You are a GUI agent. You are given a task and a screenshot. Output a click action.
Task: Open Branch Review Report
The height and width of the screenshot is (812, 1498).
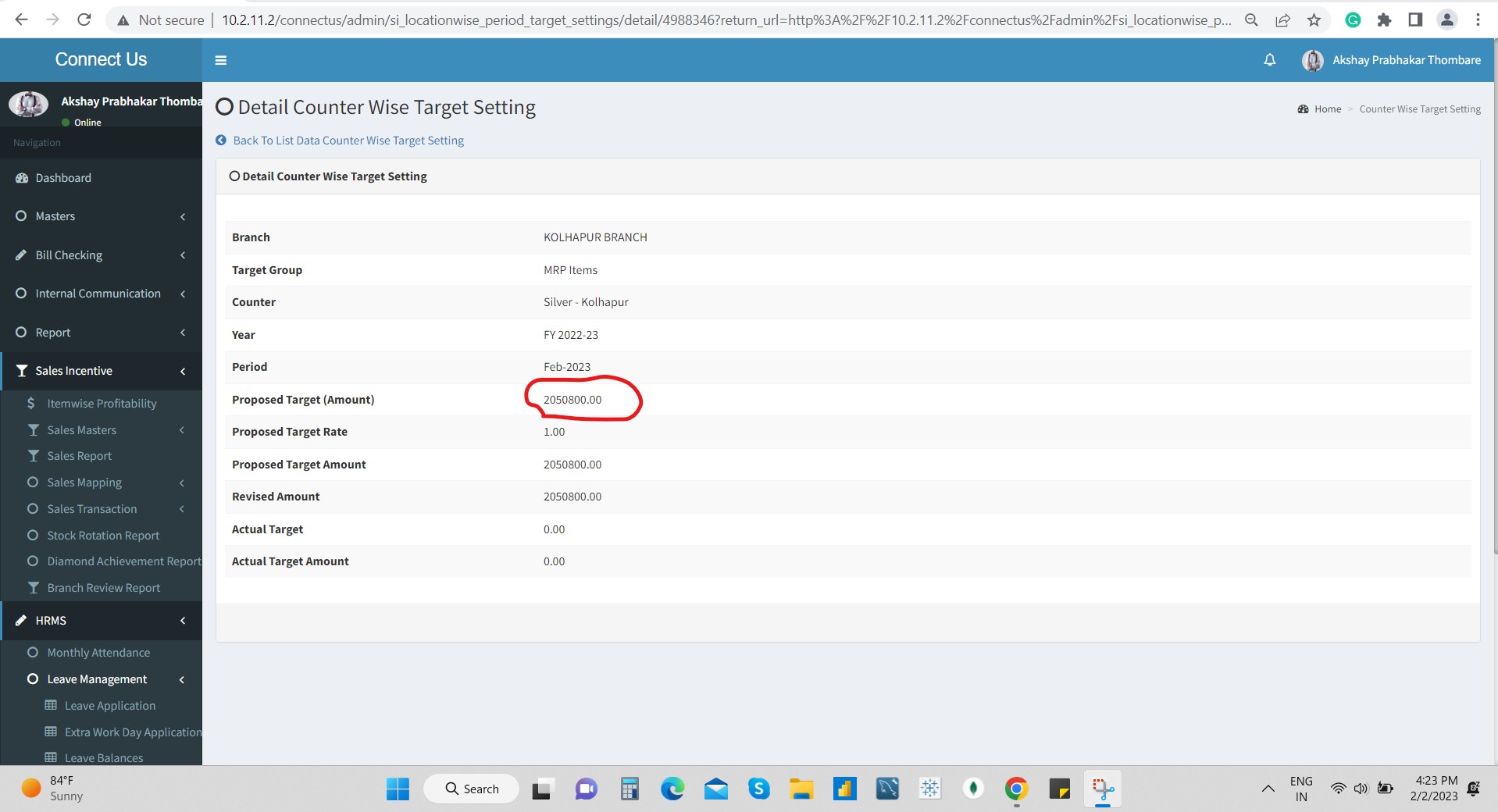pos(102,588)
